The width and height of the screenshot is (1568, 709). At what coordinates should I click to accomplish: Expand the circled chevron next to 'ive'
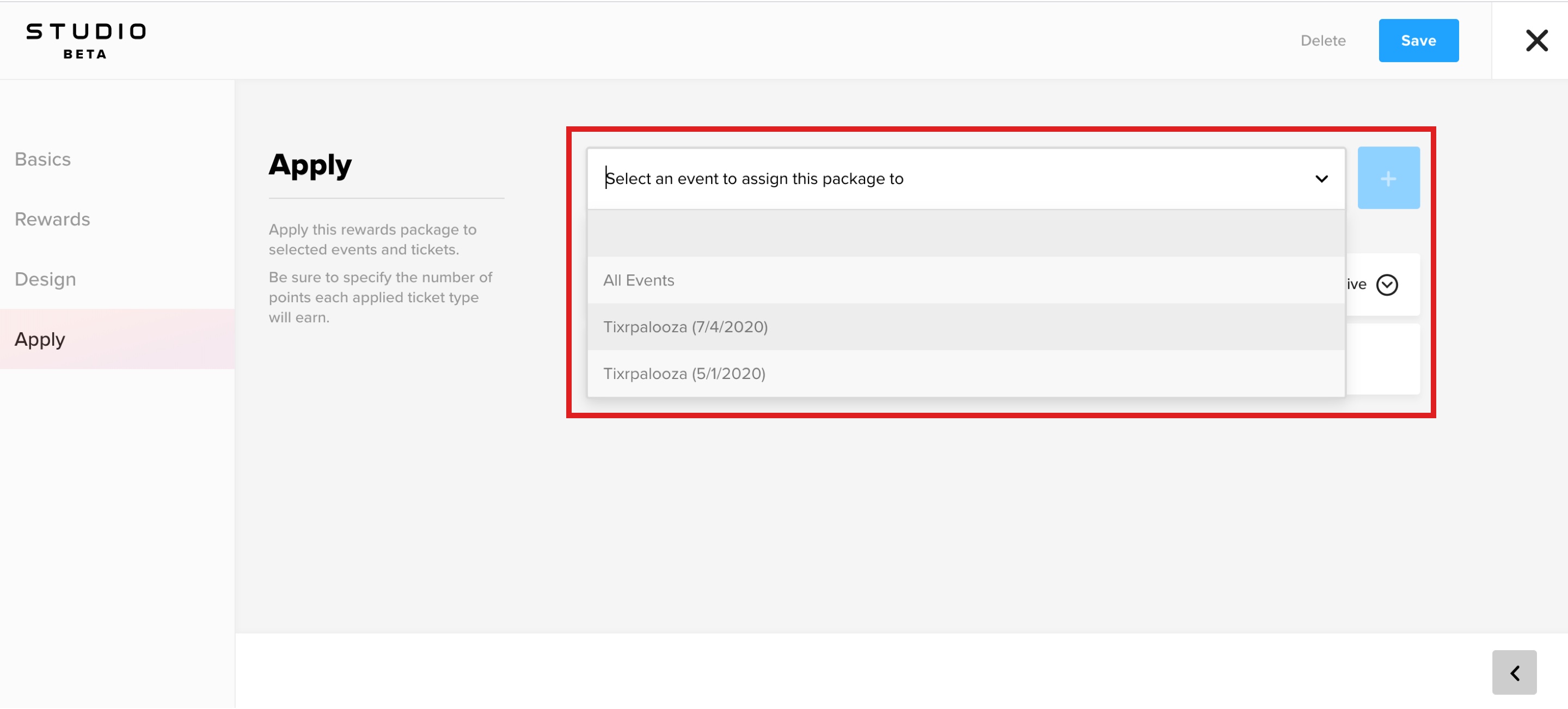(x=1387, y=285)
